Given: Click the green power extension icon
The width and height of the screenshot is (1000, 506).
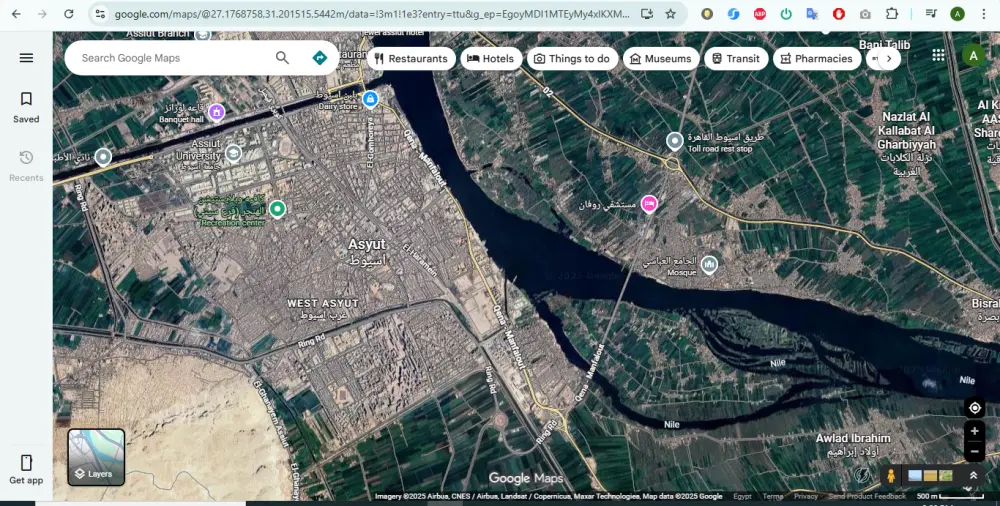Looking at the screenshot, I should pyautogui.click(x=786, y=13).
